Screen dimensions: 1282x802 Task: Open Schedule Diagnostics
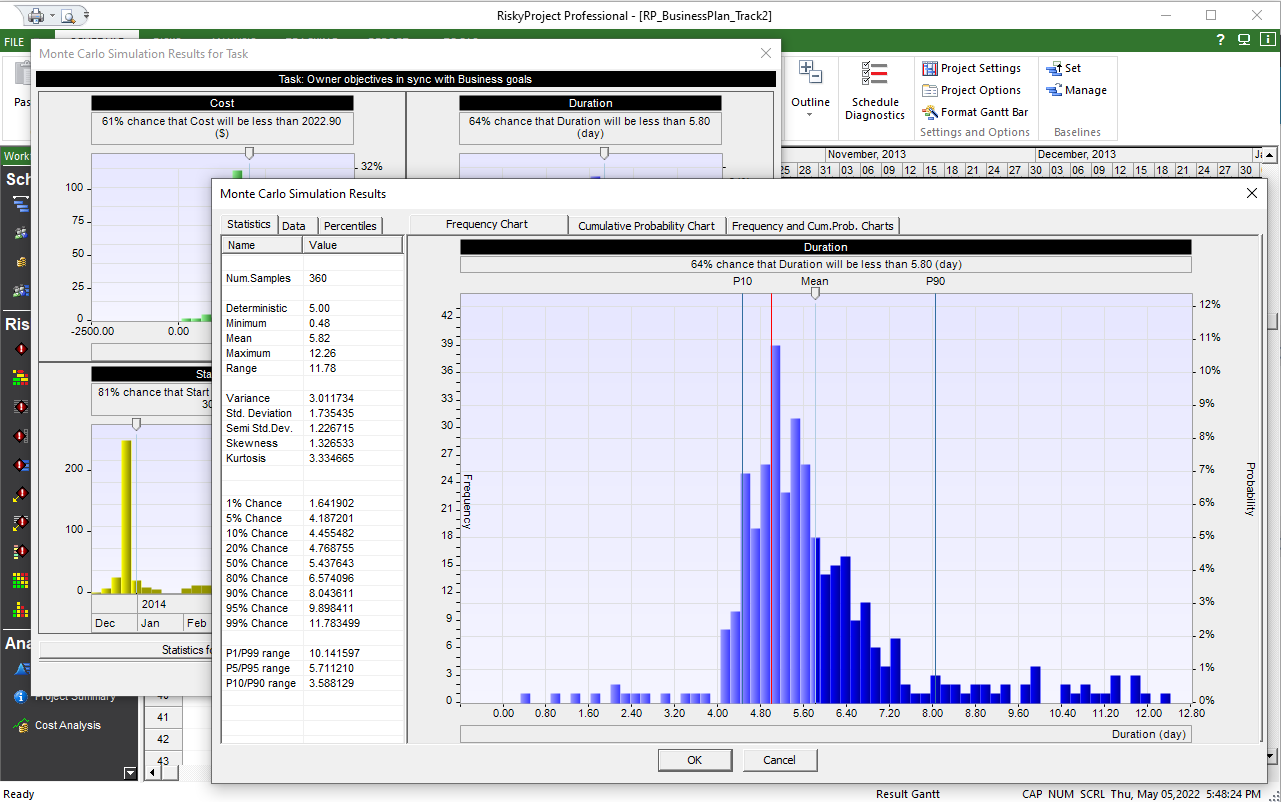[x=875, y=90]
